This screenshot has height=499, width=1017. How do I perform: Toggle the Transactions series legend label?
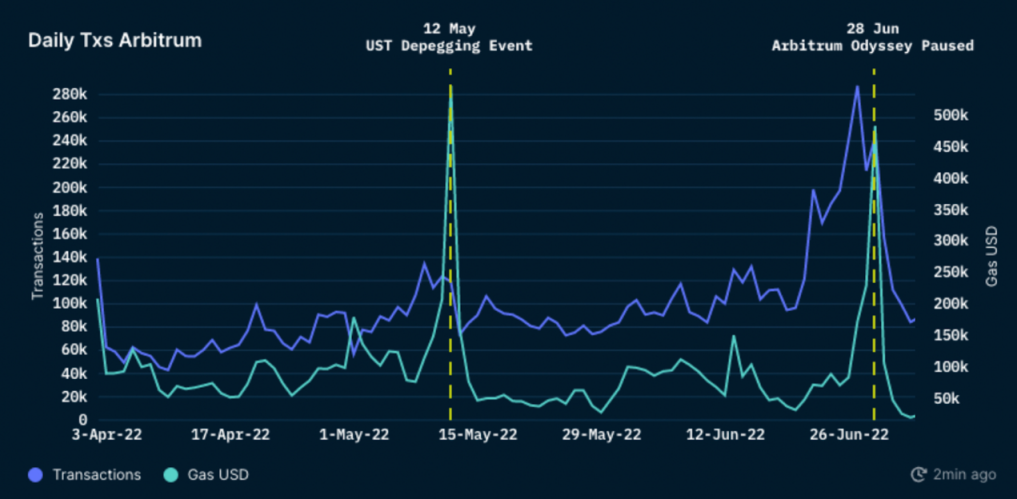(96, 475)
